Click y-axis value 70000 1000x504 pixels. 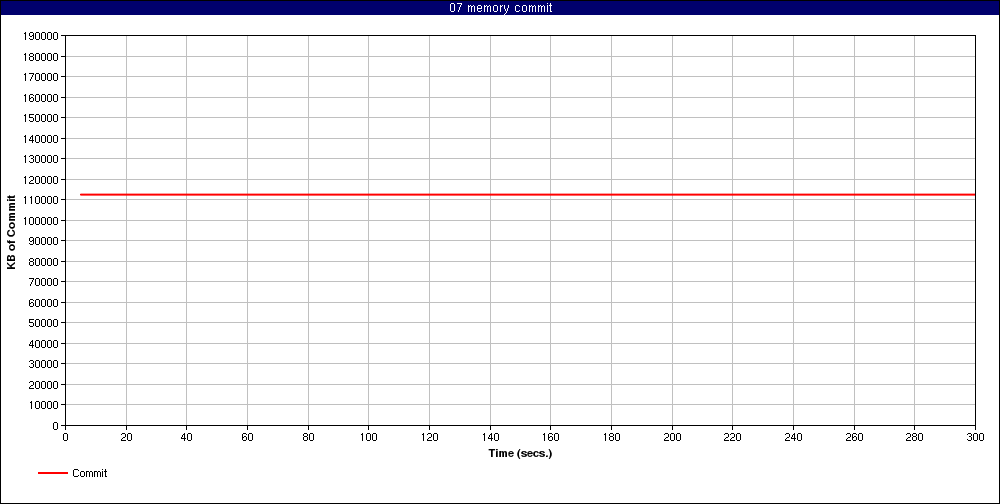click(x=43, y=282)
